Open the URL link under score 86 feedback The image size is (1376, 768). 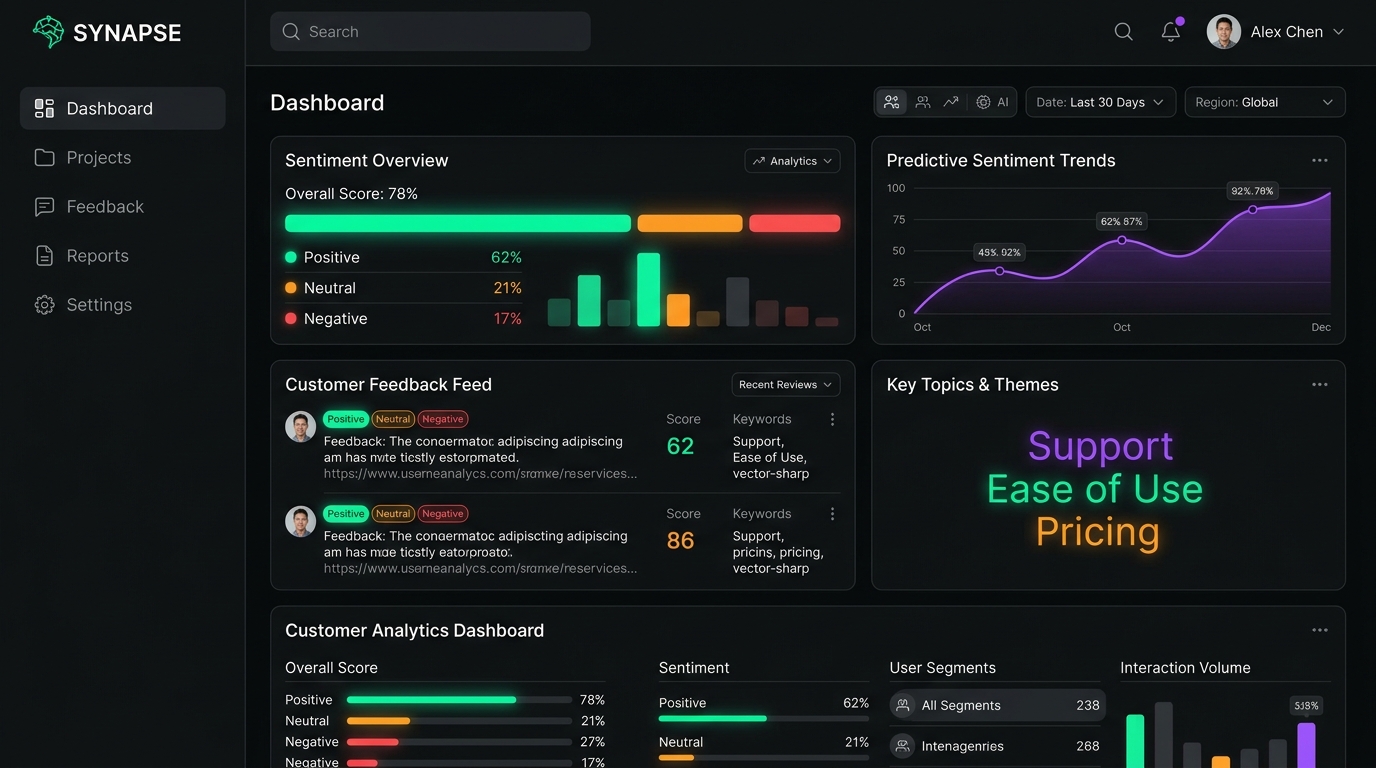pyautogui.click(x=480, y=568)
